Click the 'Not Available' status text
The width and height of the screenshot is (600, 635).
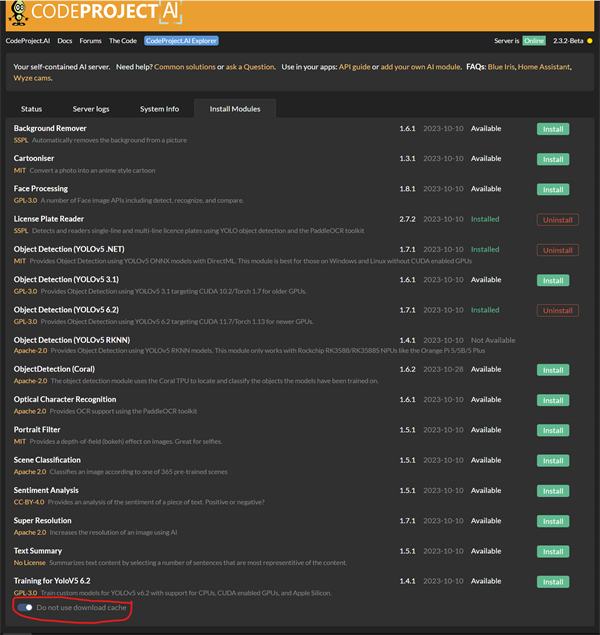coord(493,340)
